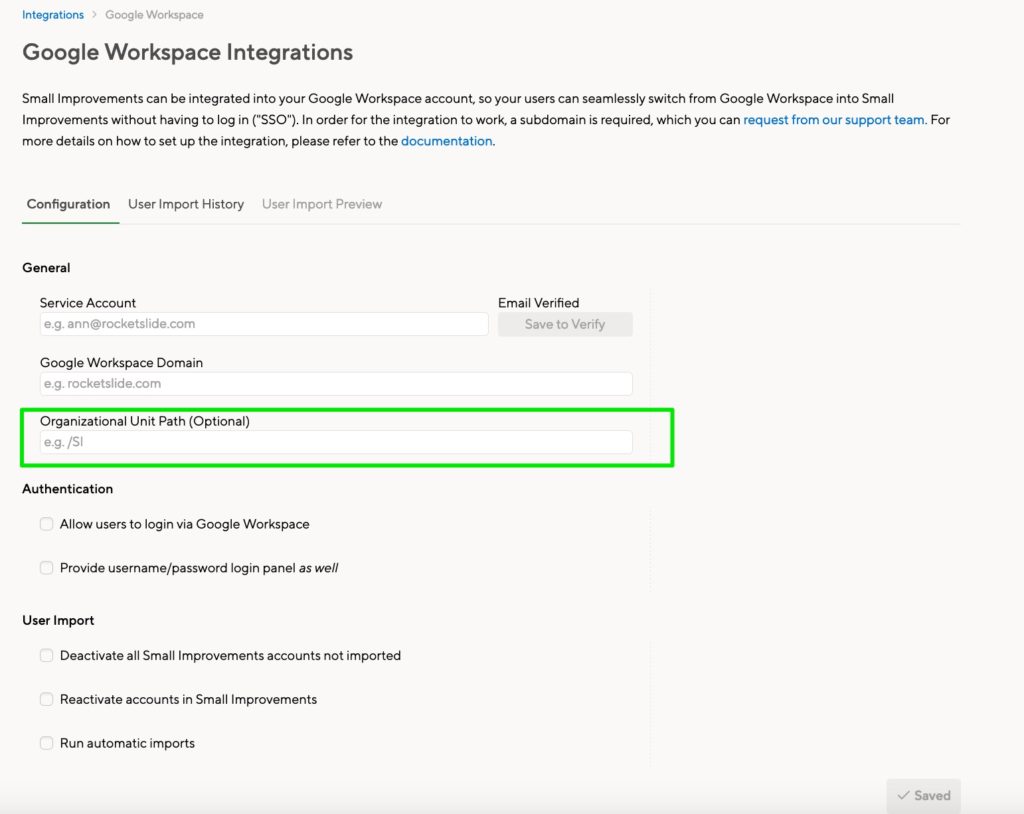Enable the 'Run automatic imports' checkbox
This screenshot has height=814, width=1024.
[46, 744]
